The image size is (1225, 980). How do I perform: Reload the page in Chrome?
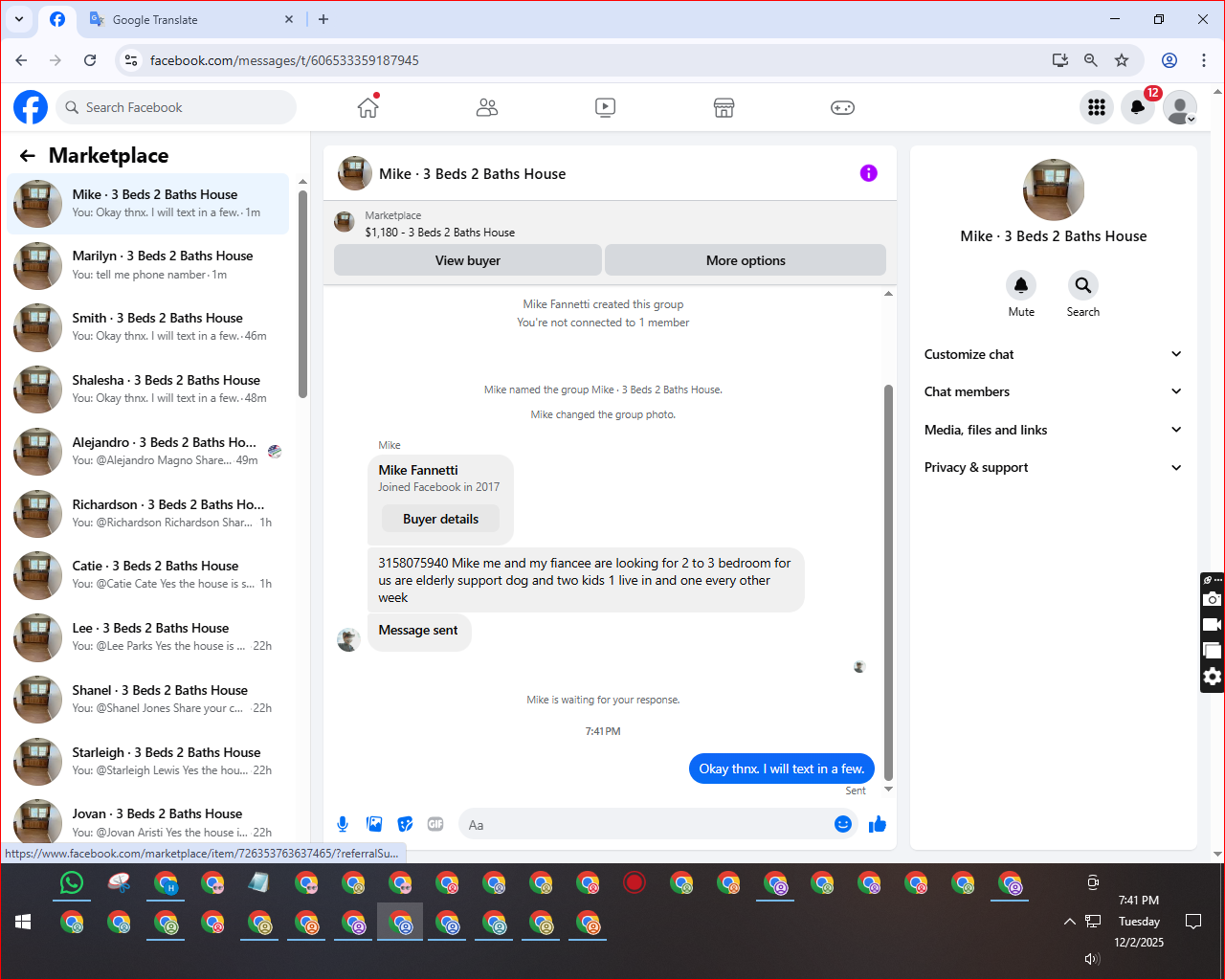pyautogui.click(x=90, y=60)
